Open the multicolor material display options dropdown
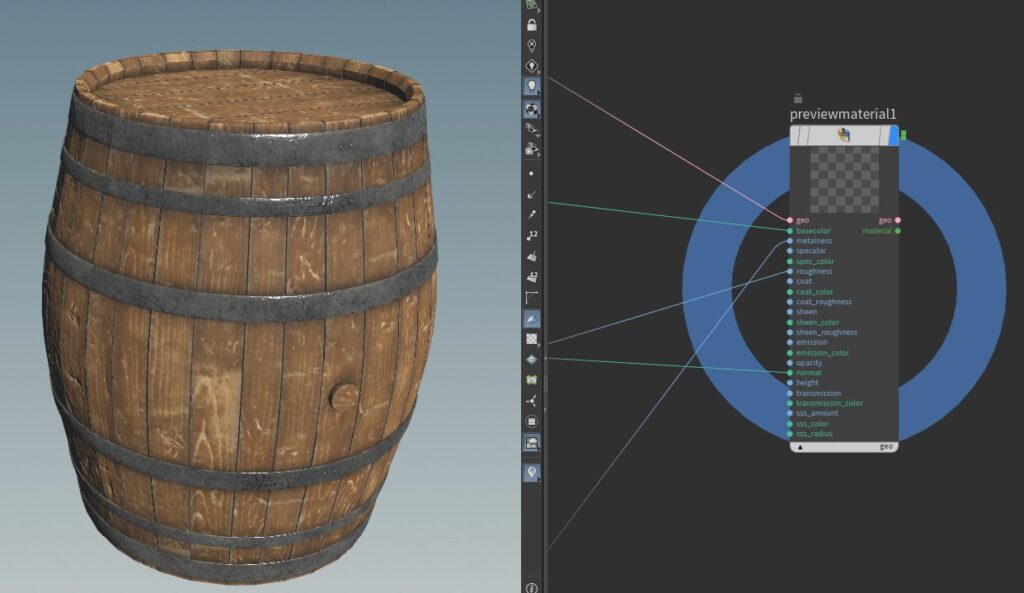 click(532, 109)
